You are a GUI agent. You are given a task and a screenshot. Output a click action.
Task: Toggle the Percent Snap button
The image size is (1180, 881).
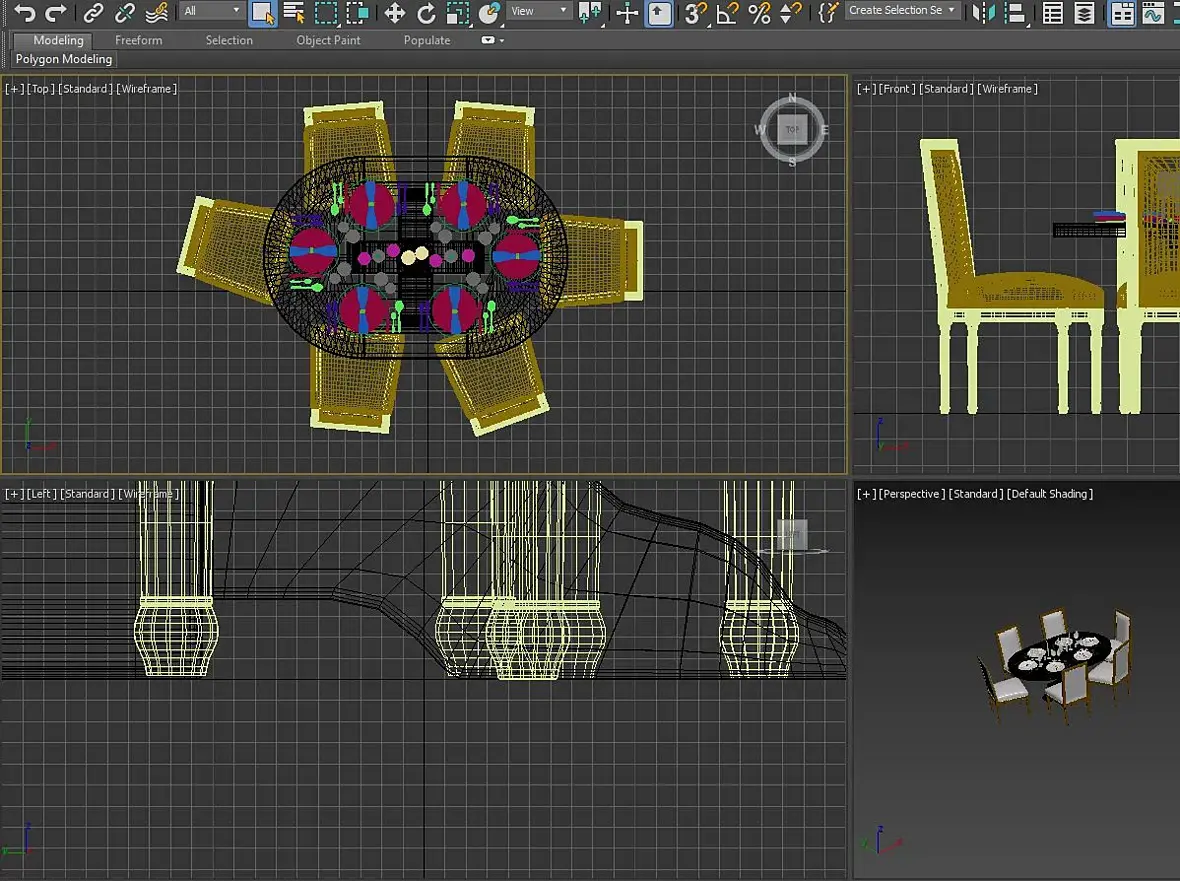(x=759, y=12)
